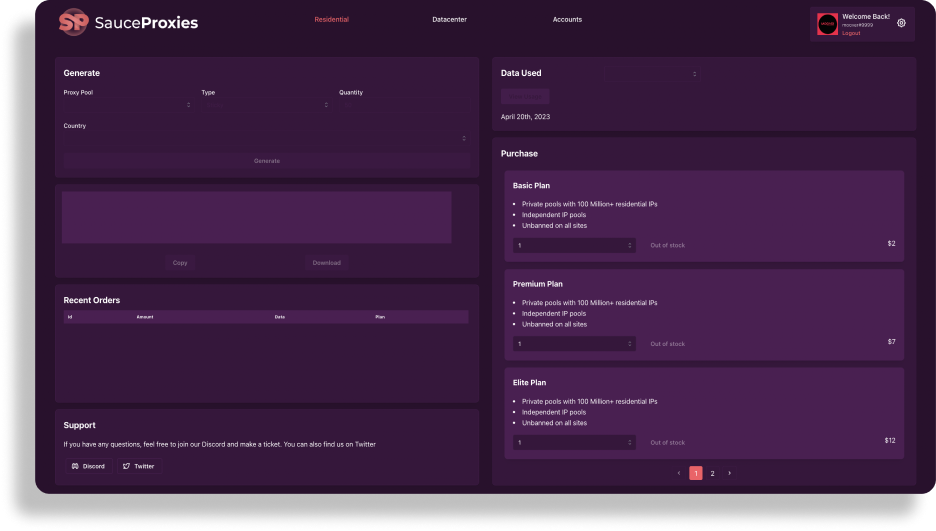Download the generated proxy list

pos(326,263)
